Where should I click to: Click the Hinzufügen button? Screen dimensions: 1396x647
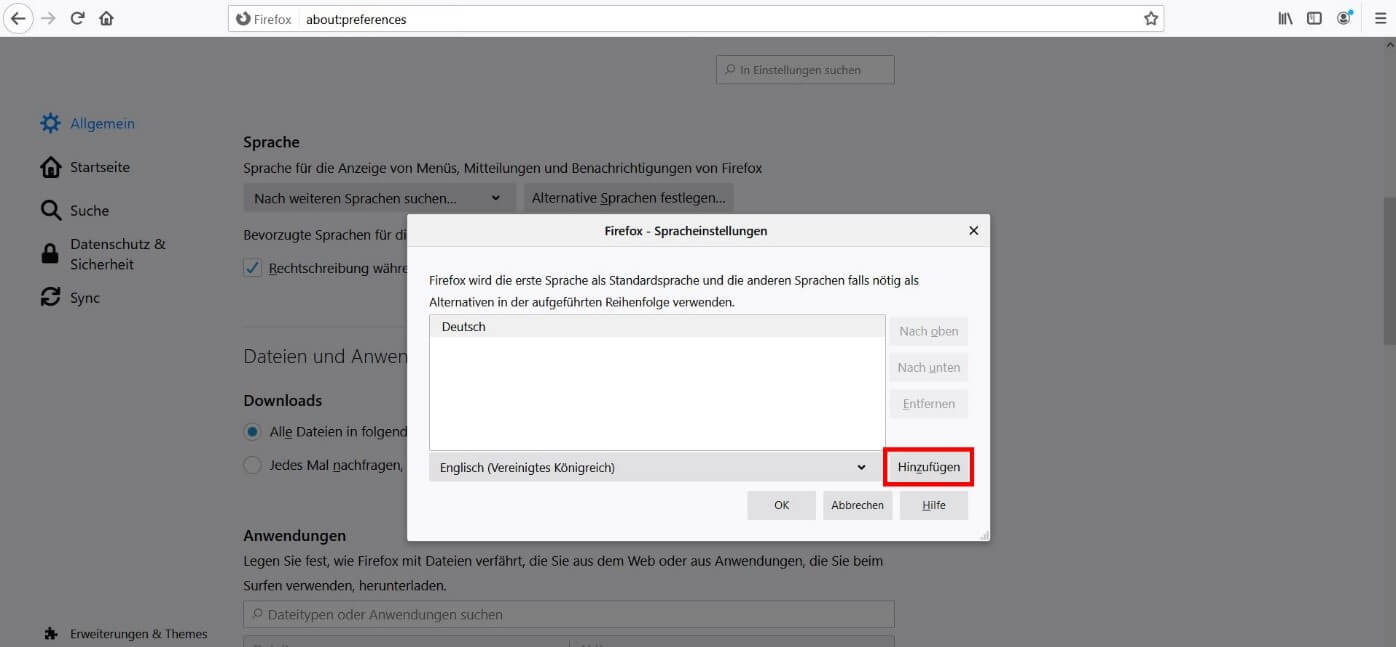pos(929,467)
